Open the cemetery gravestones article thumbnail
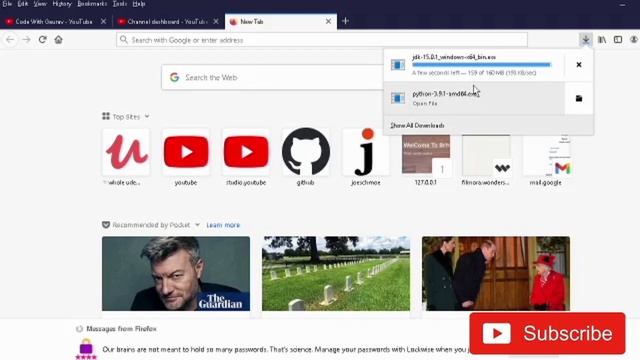 point(336,273)
